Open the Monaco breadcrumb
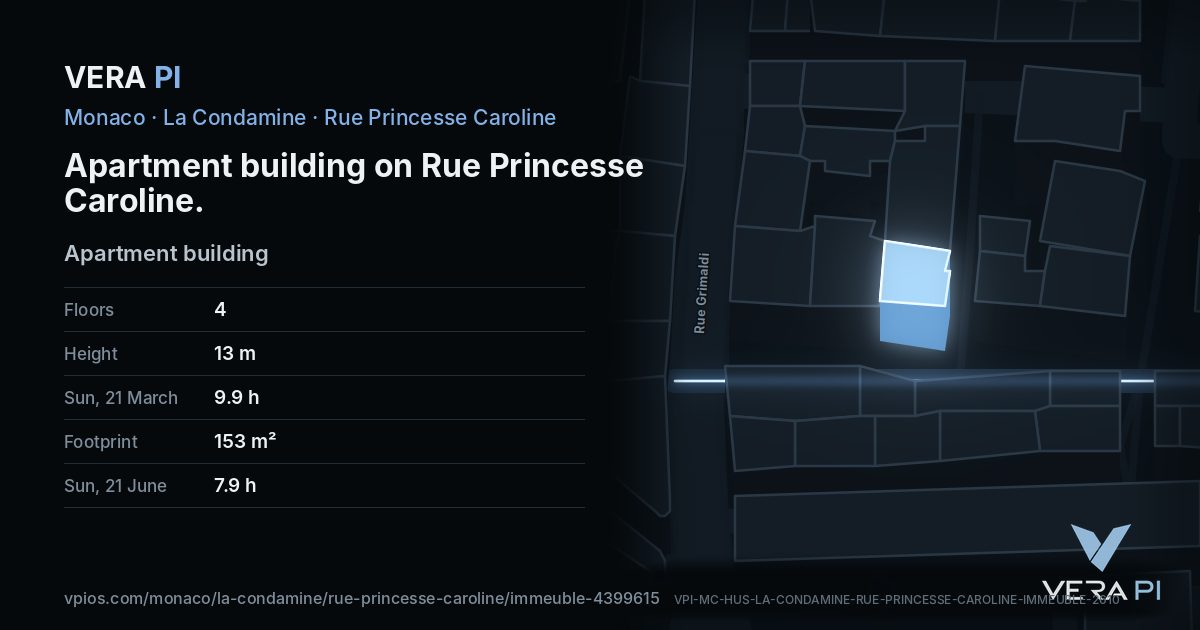The width and height of the screenshot is (1200, 630). point(104,117)
